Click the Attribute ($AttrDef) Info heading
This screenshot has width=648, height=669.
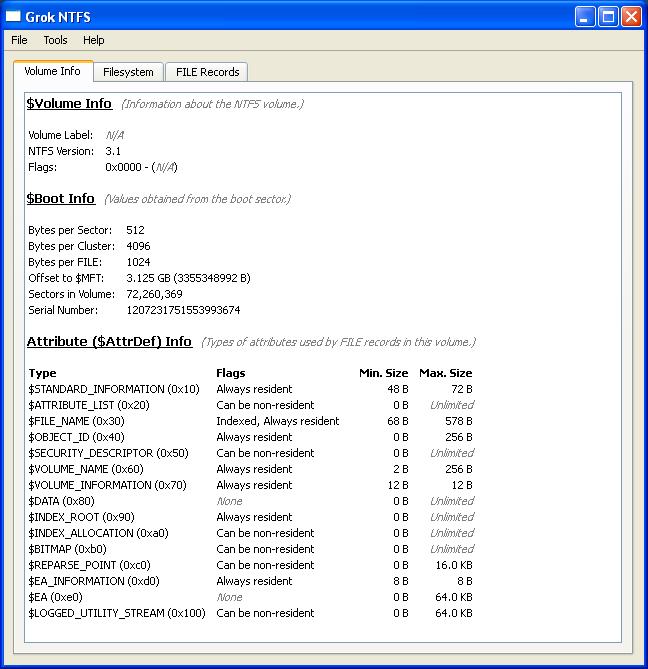pos(109,341)
